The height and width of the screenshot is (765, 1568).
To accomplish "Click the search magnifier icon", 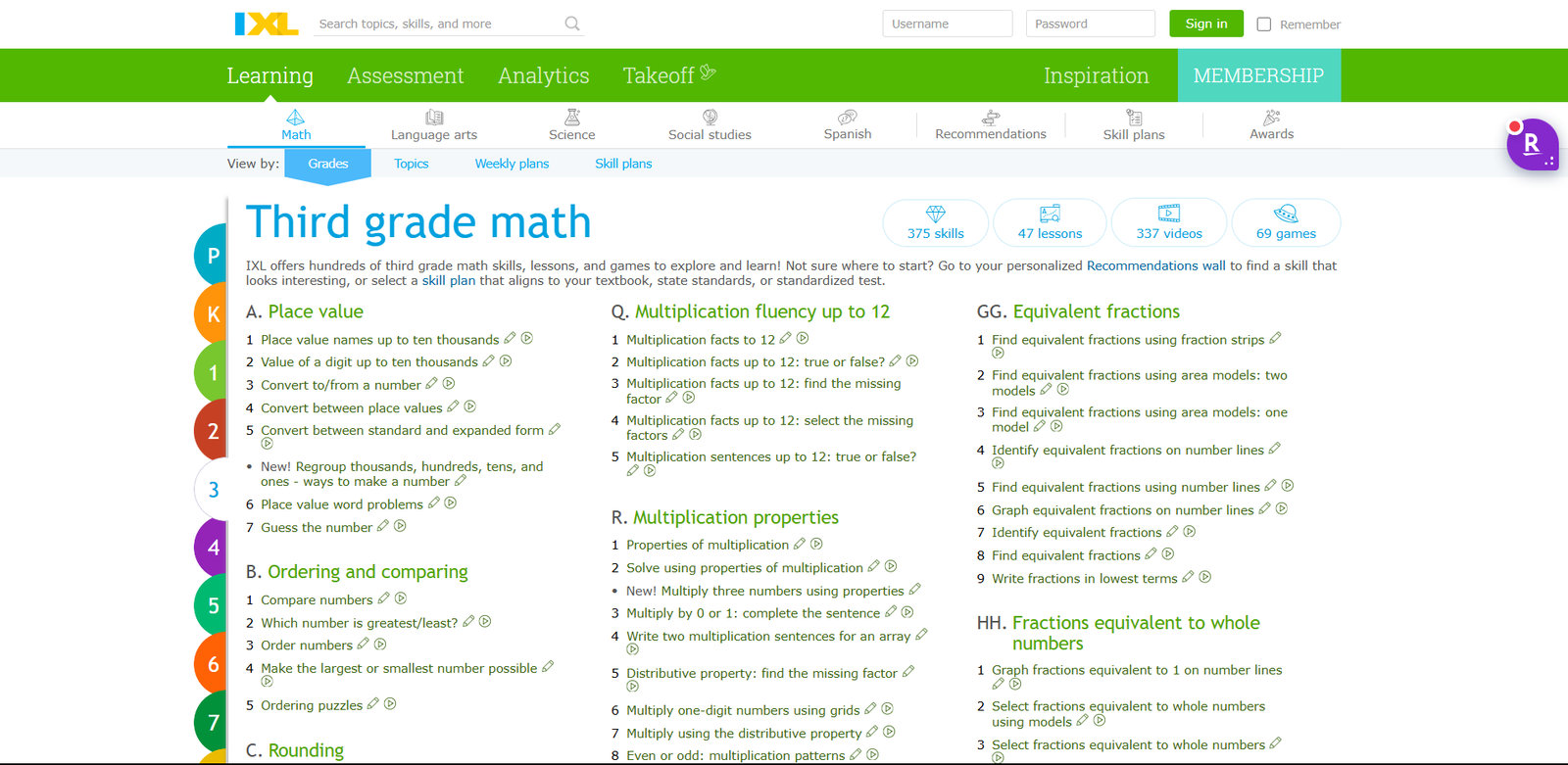I will pyautogui.click(x=572, y=24).
